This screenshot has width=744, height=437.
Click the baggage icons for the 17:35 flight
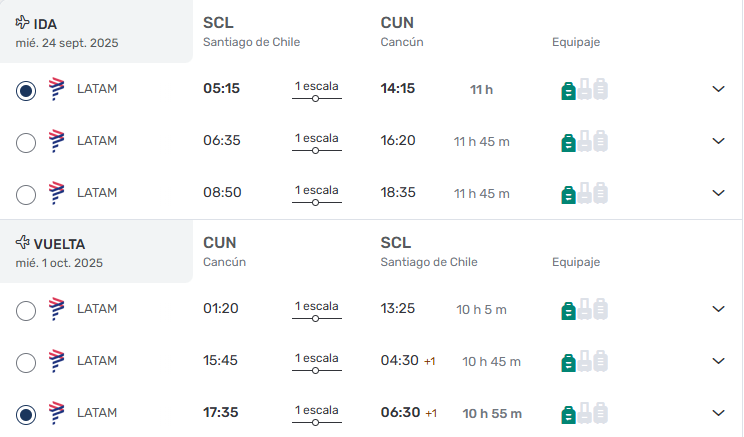[584, 413]
